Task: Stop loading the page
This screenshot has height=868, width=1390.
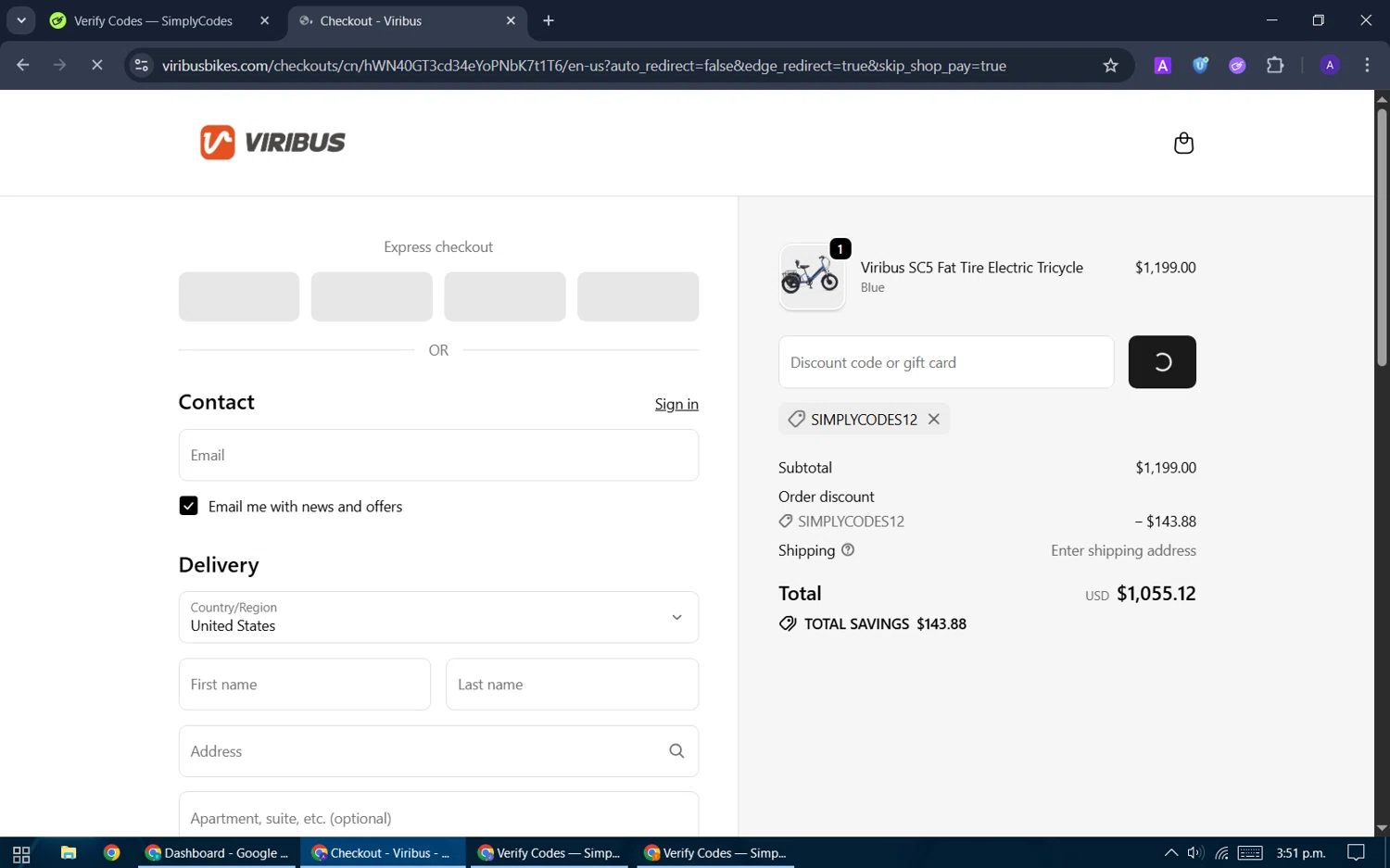Action: (96, 66)
